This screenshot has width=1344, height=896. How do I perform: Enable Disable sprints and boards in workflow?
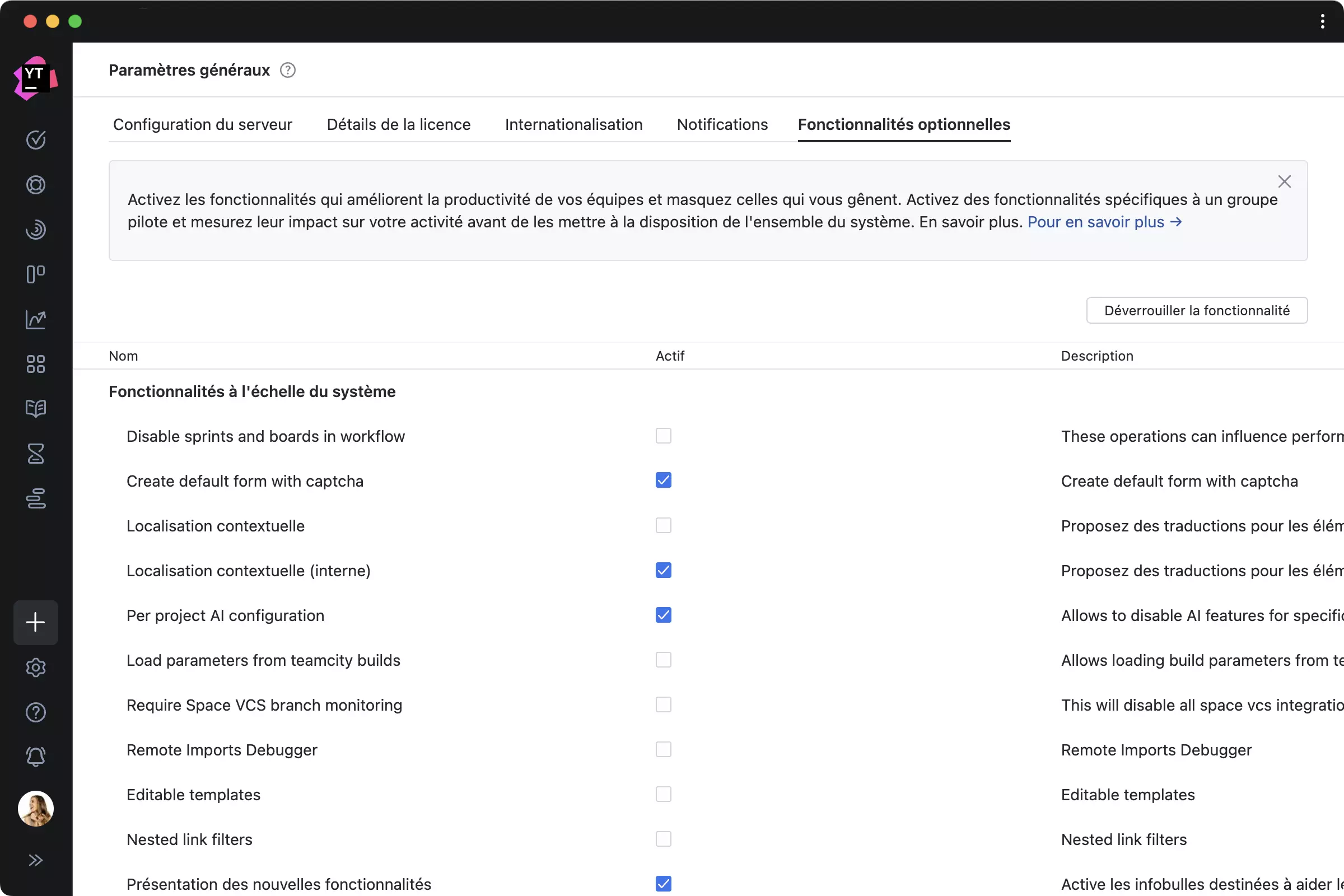point(663,436)
